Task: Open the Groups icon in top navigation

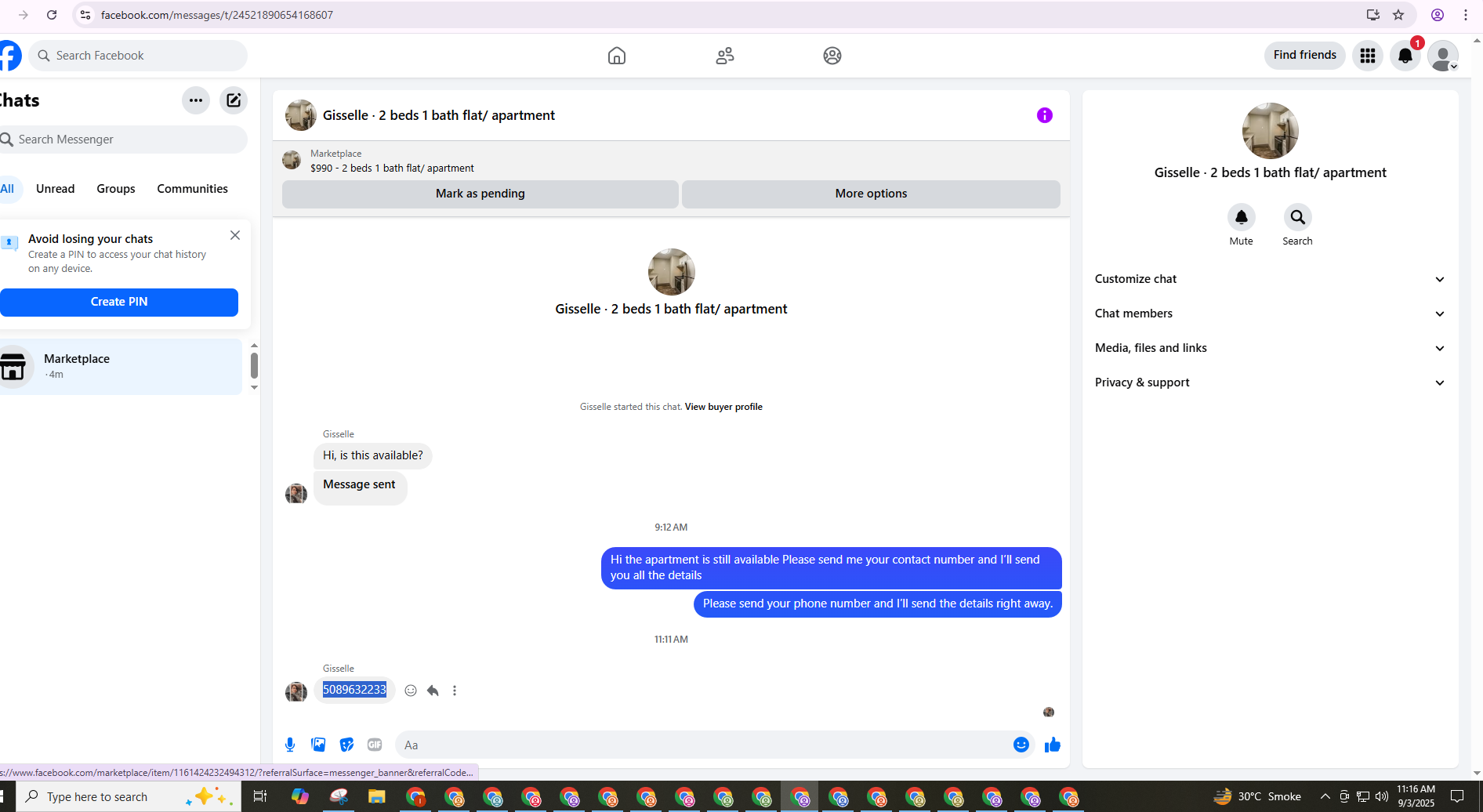Action: tap(832, 56)
